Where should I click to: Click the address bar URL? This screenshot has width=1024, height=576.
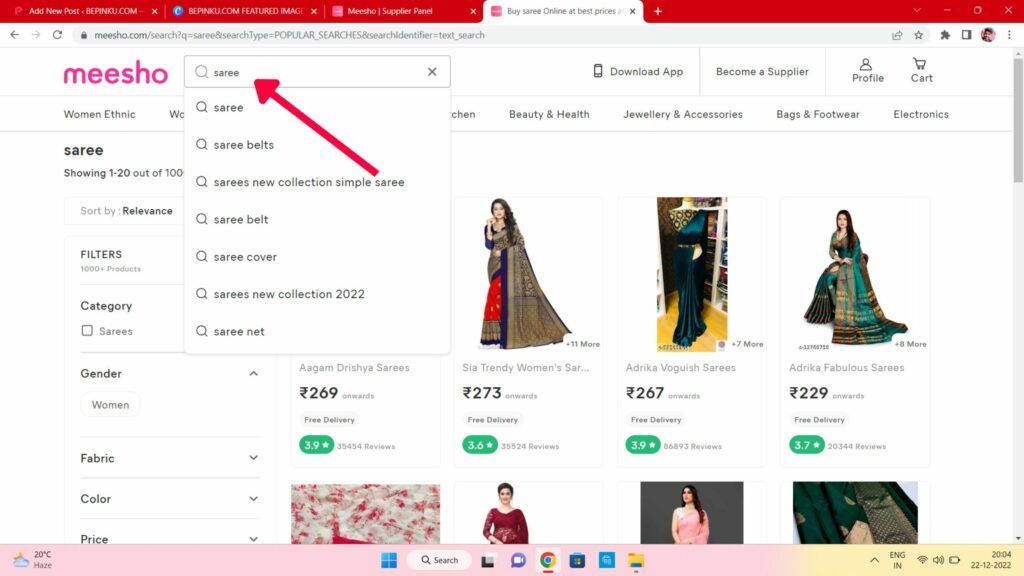[x=289, y=35]
